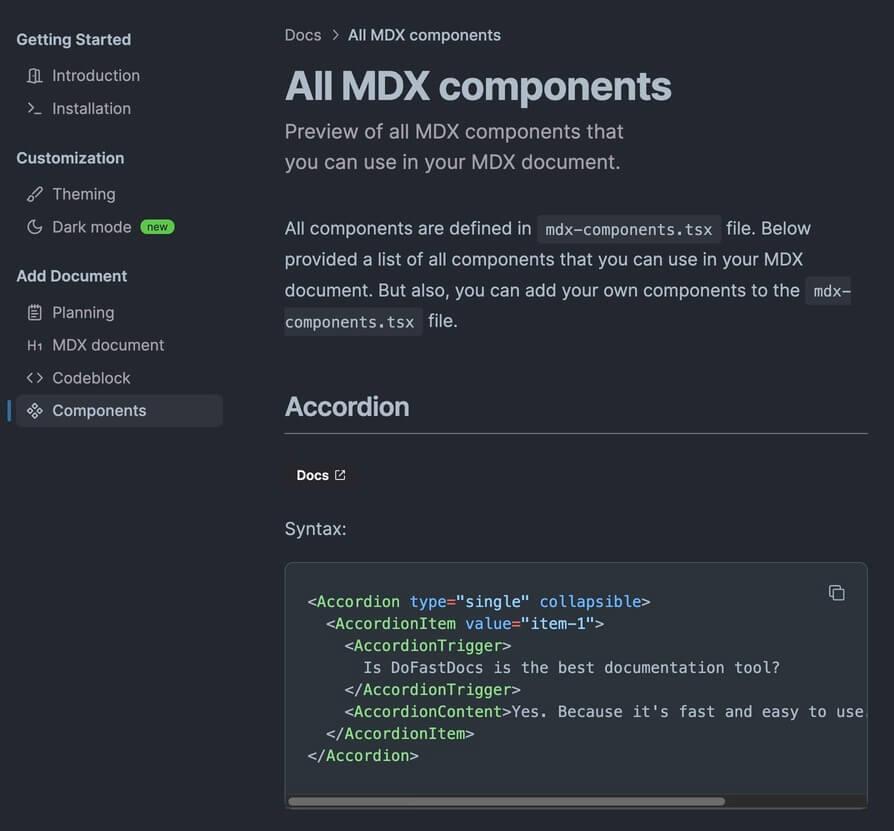The height and width of the screenshot is (831, 894).
Task: Select Components in the sidebar navigation
Action: coord(99,410)
